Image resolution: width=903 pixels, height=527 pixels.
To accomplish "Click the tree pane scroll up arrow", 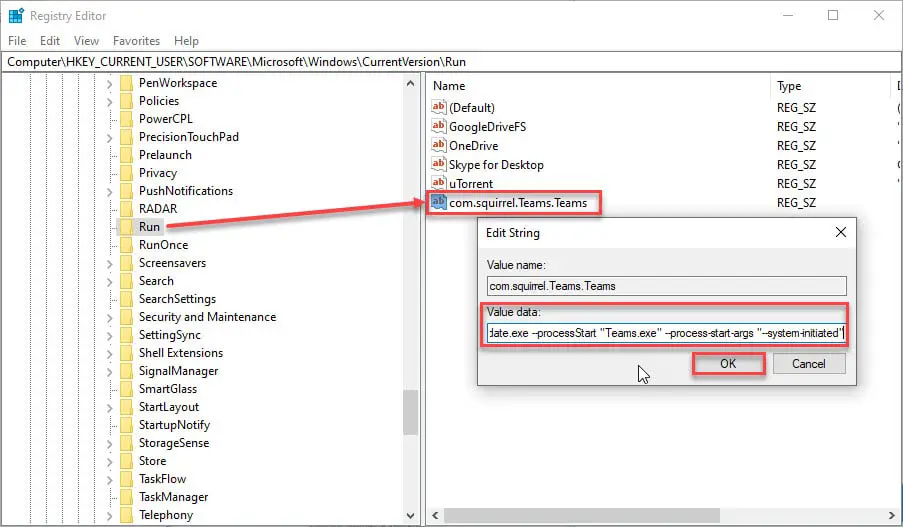I will (x=410, y=84).
